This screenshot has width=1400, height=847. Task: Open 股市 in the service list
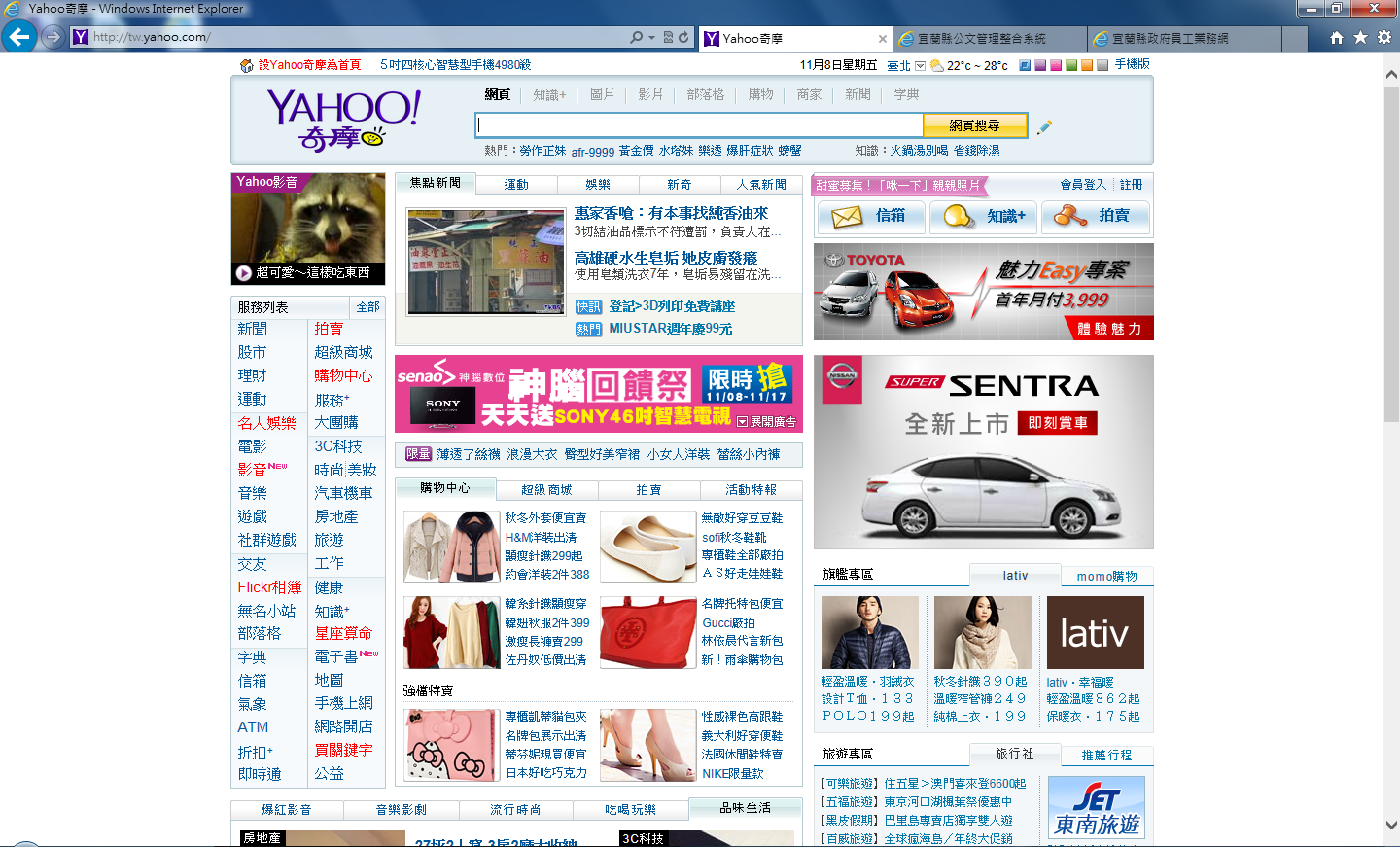(252, 352)
